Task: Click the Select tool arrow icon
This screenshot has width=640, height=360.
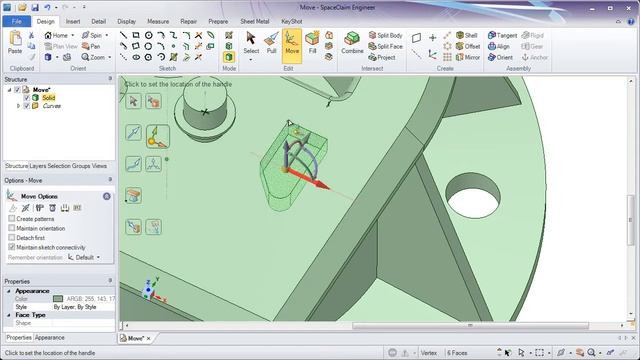Action: point(251,38)
